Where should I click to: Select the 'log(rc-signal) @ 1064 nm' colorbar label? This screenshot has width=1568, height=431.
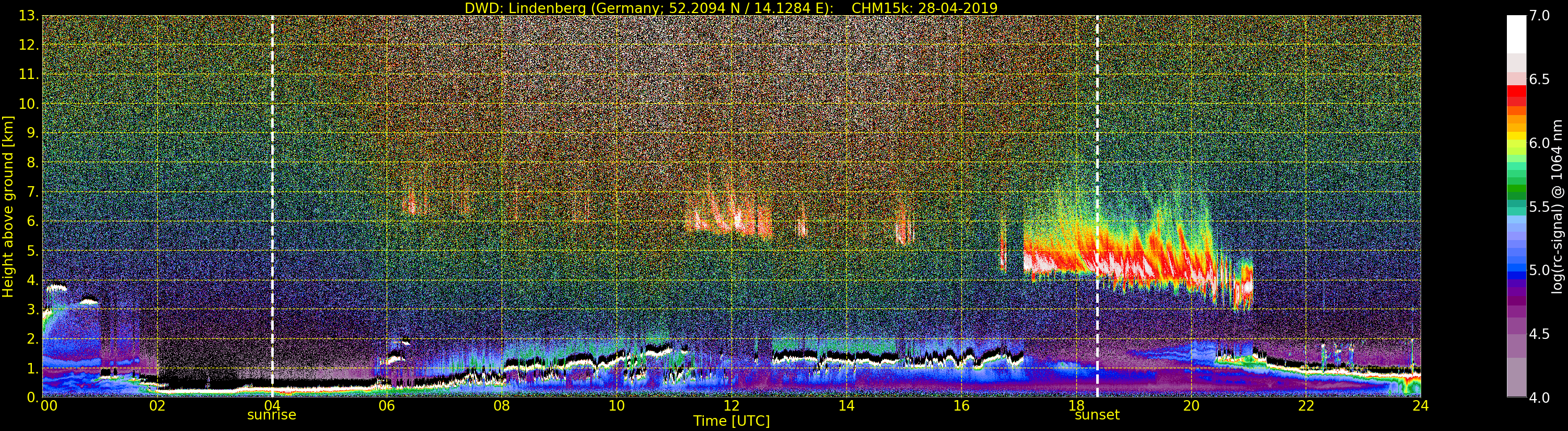pos(1557,207)
